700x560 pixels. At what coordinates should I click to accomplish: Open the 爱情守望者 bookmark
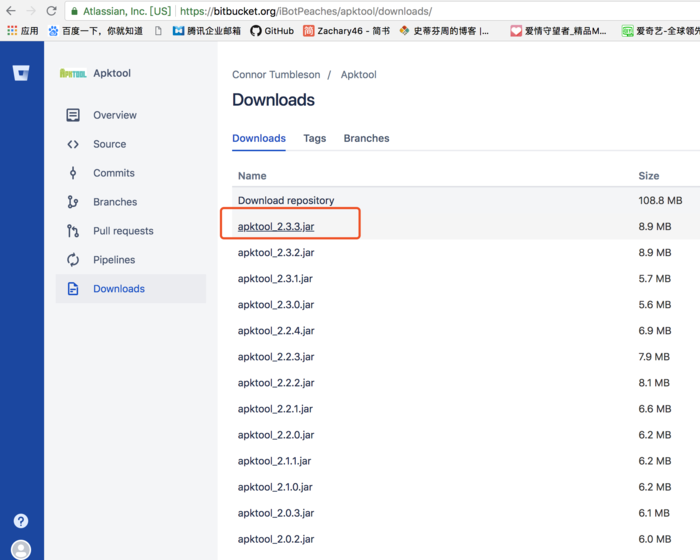click(558, 31)
